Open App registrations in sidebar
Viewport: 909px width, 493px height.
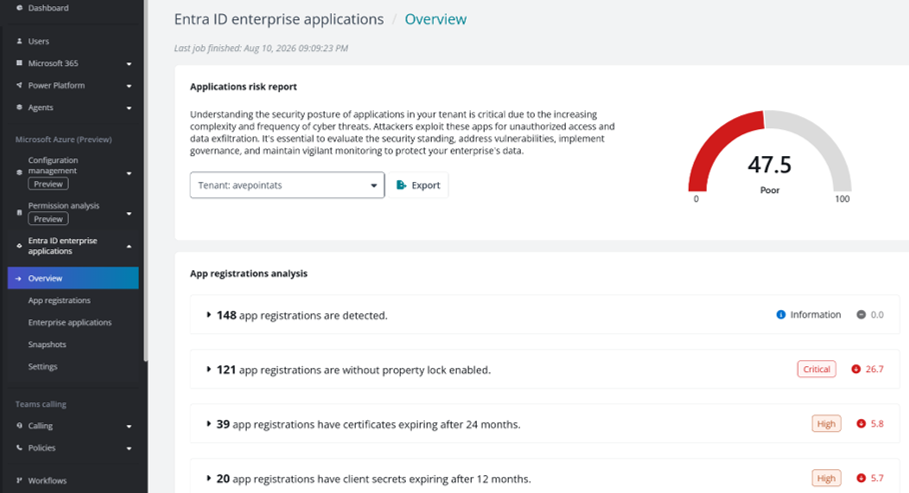coord(59,300)
